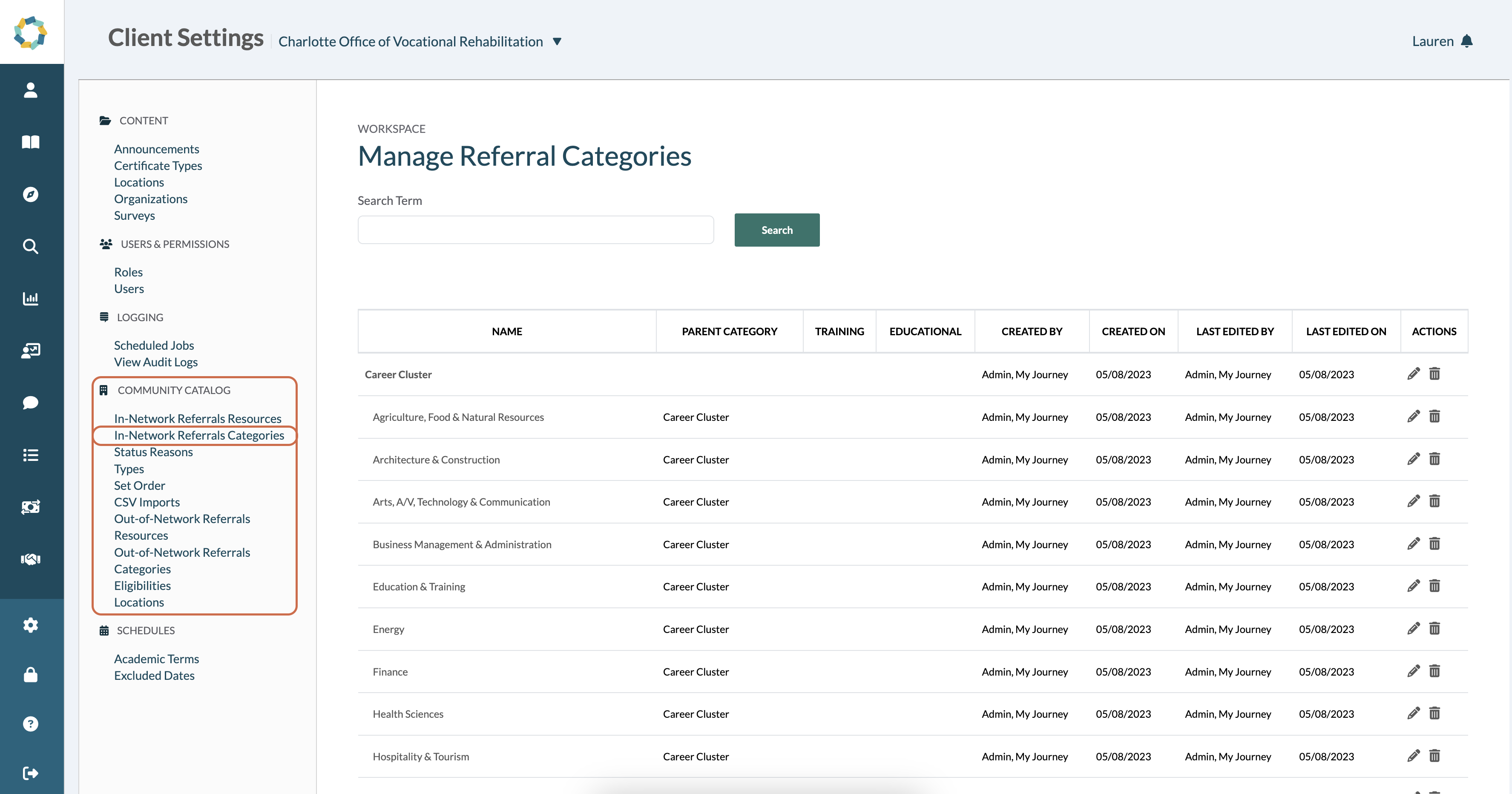Expand the workspace selector dropdown arrow

tap(557, 42)
